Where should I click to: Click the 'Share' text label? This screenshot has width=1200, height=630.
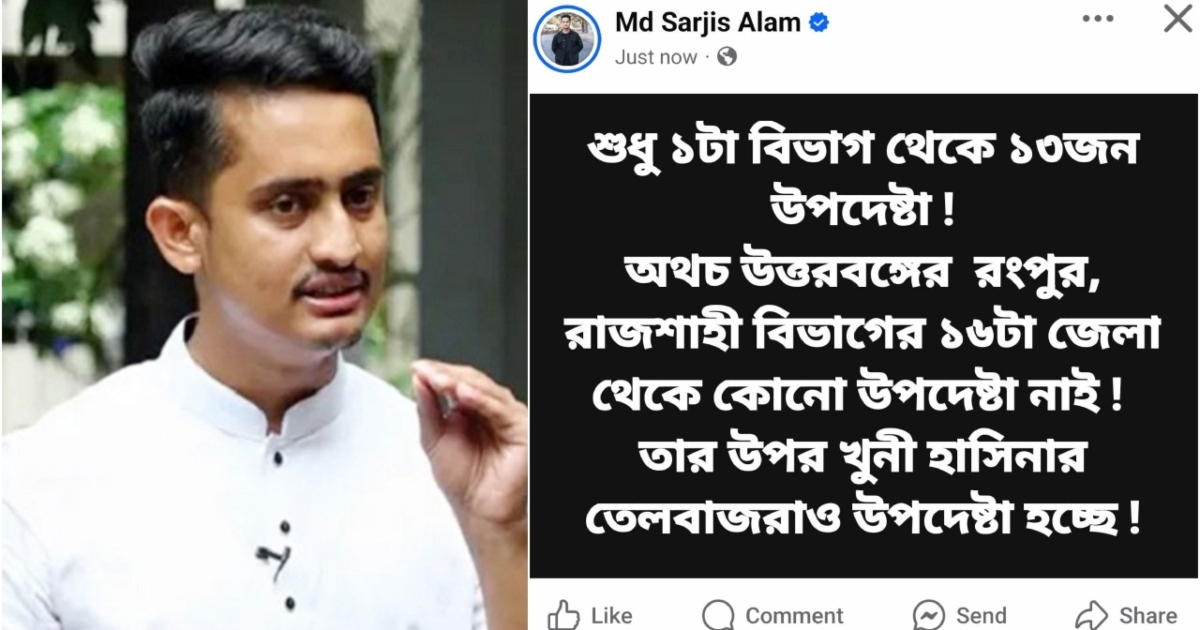[1148, 615]
